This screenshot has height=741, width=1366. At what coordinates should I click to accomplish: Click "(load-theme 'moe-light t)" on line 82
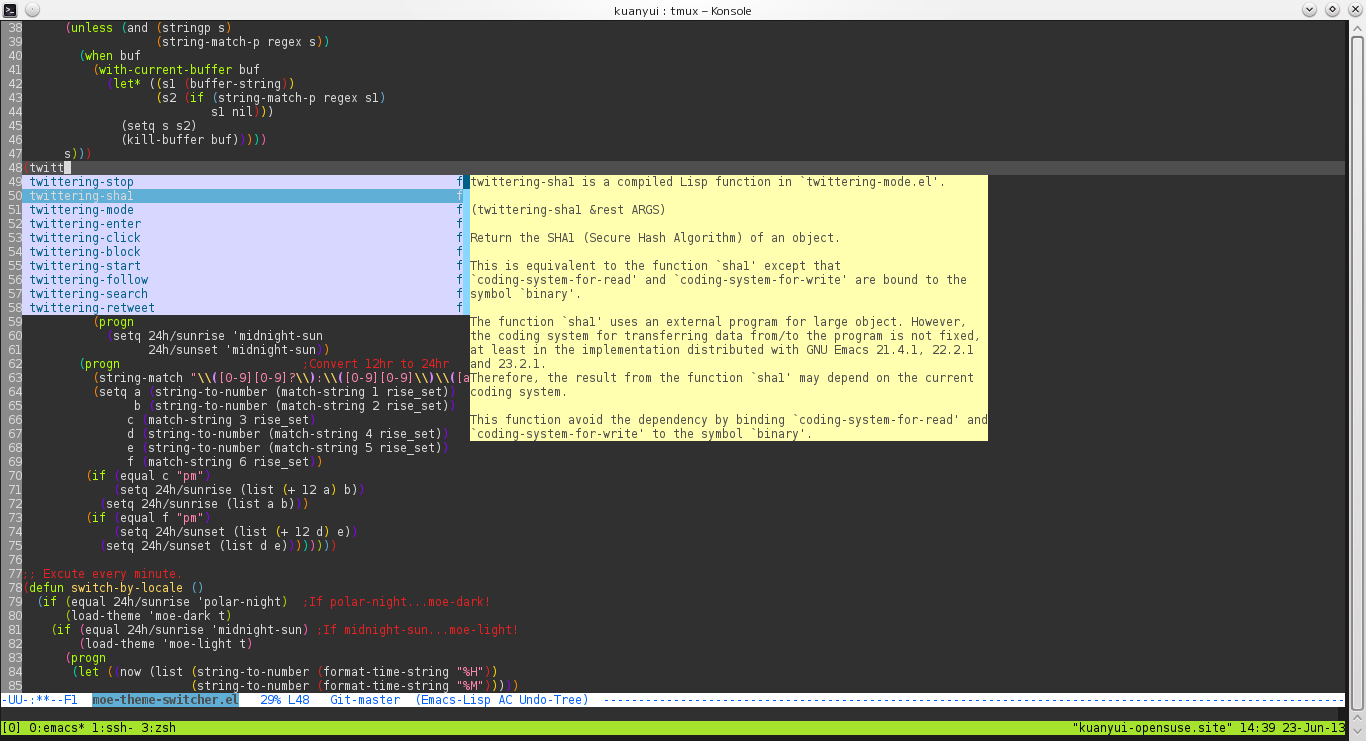point(166,644)
